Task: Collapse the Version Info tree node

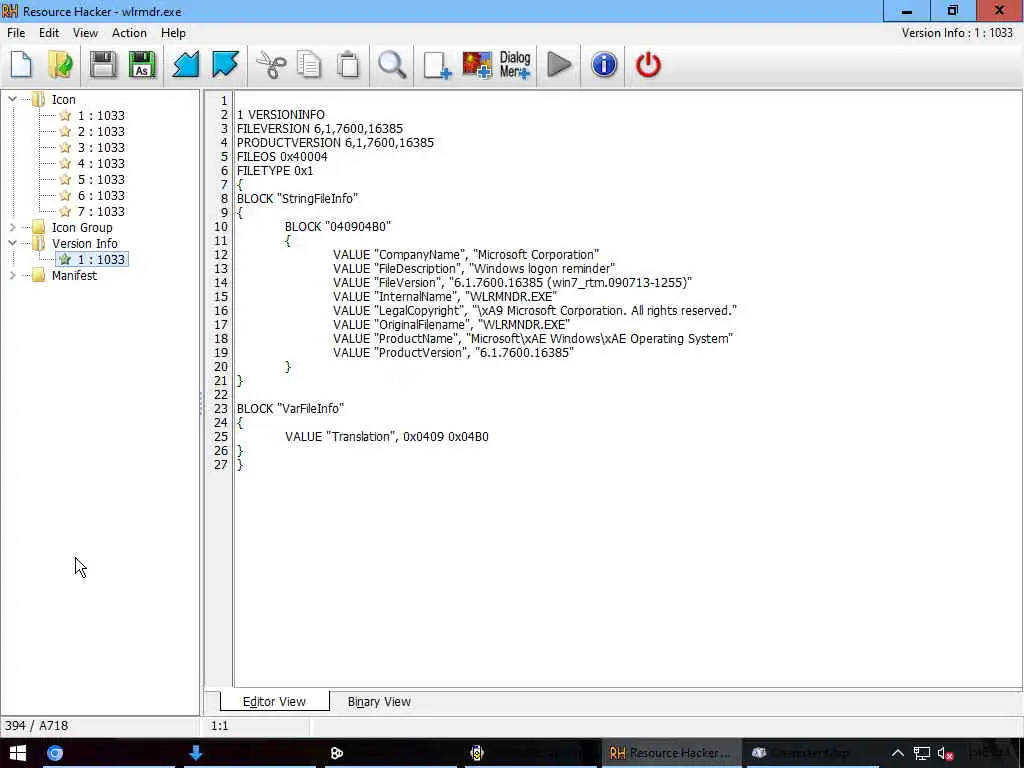Action: pyautogui.click(x=12, y=243)
